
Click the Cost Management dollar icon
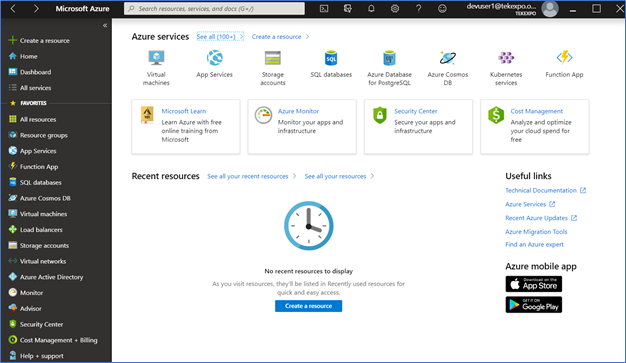(496, 115)
